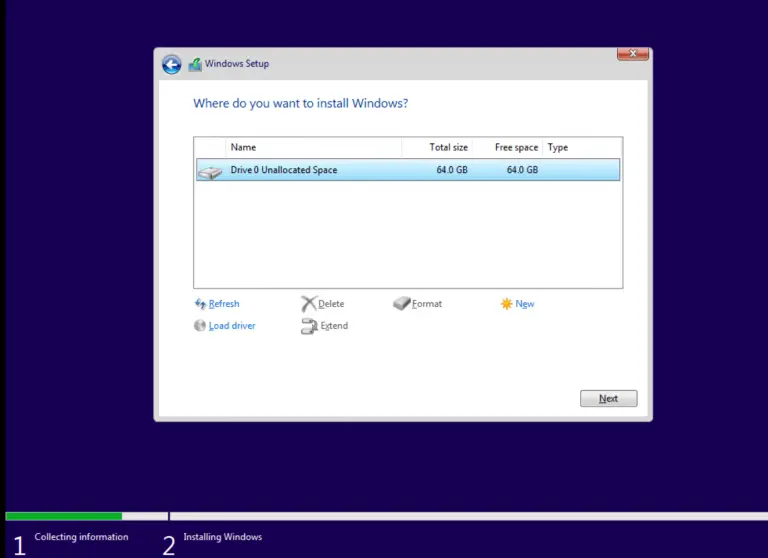Click the blue back arrow button
The height and width of the screenshot is (558, 768).
tap(171, 65)
